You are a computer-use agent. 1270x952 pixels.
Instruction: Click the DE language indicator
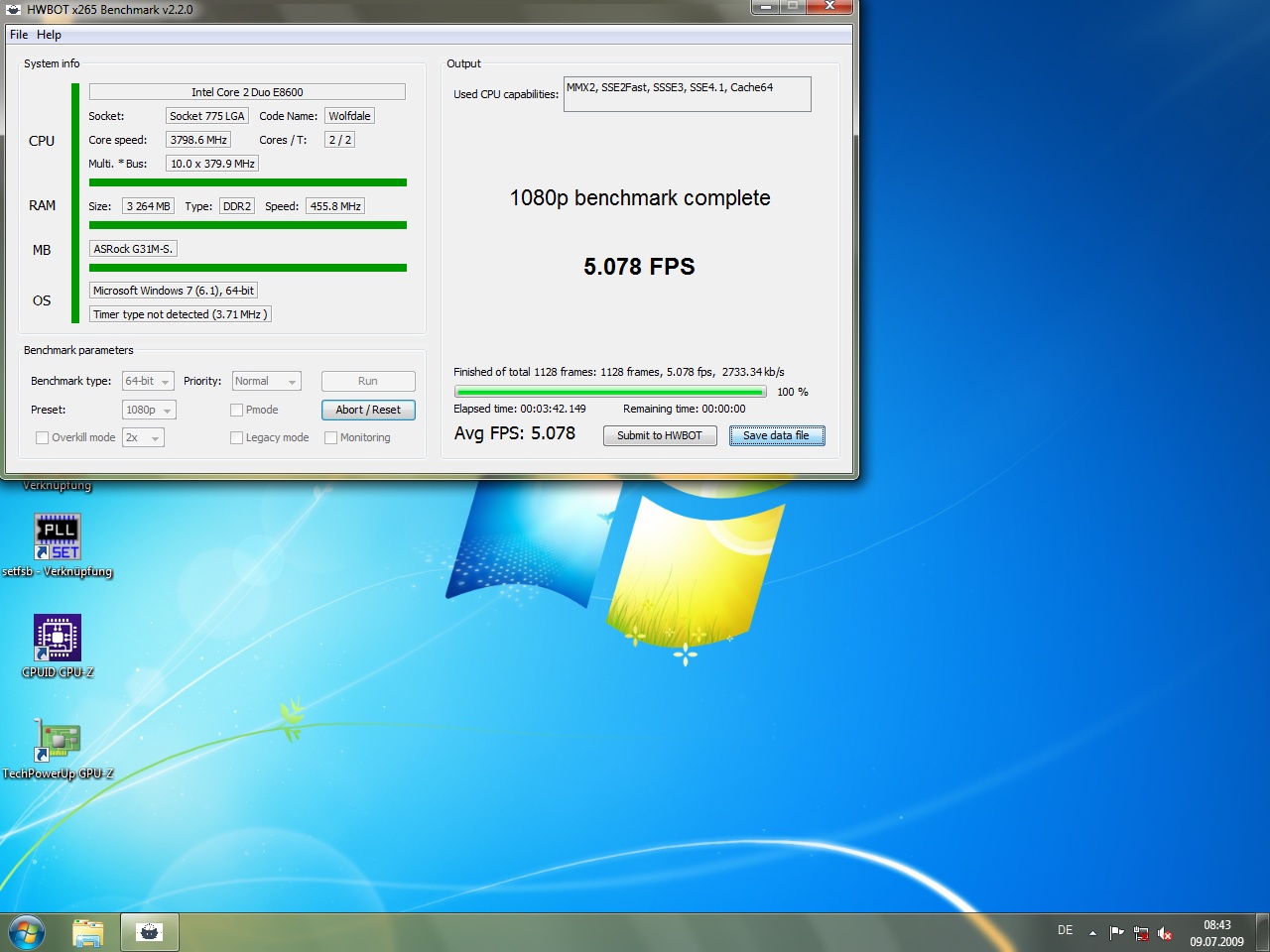point(1065,930)
